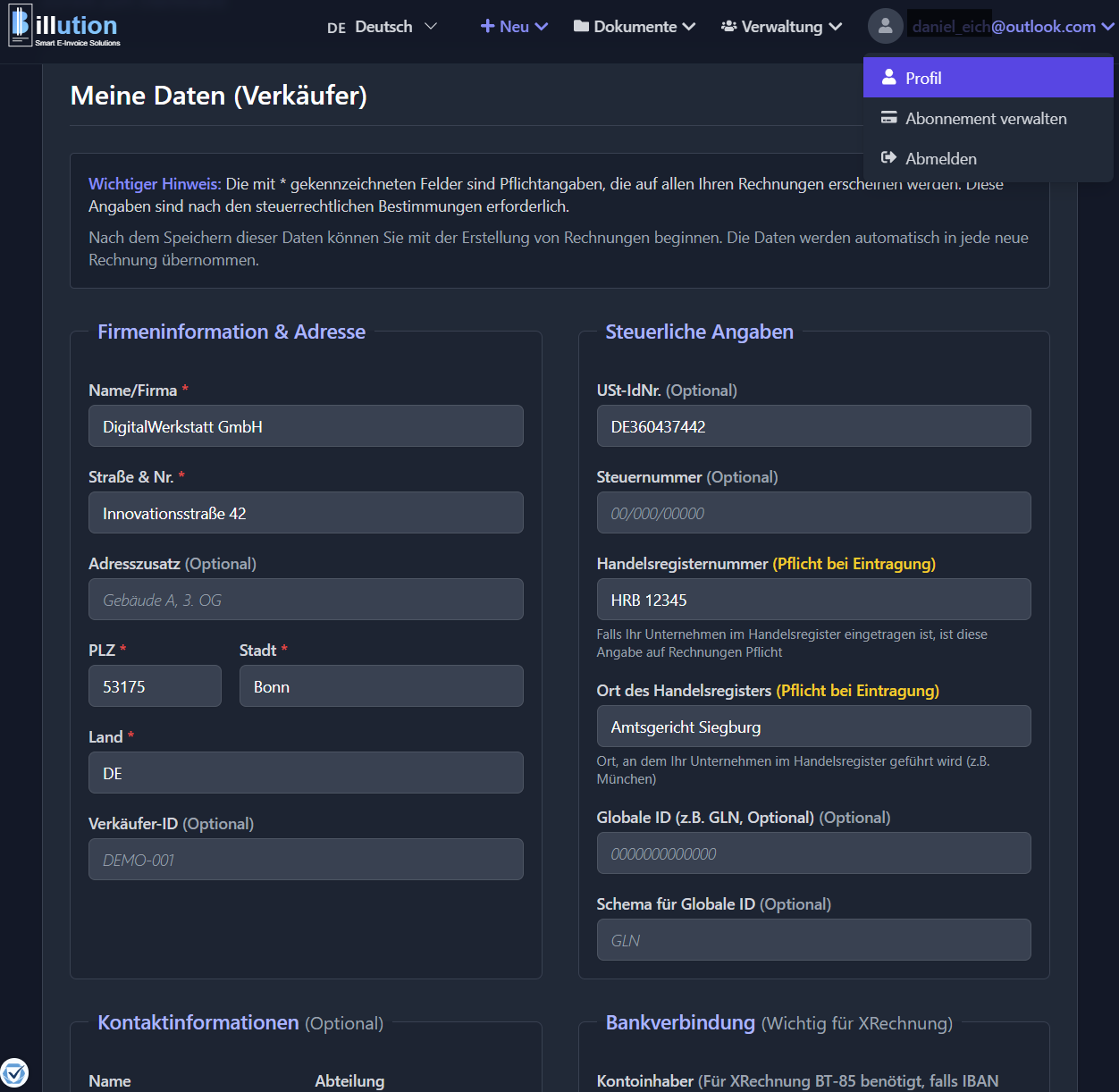Select Abmelden to log out
1119x1092 pixels.
click(988, 158)
